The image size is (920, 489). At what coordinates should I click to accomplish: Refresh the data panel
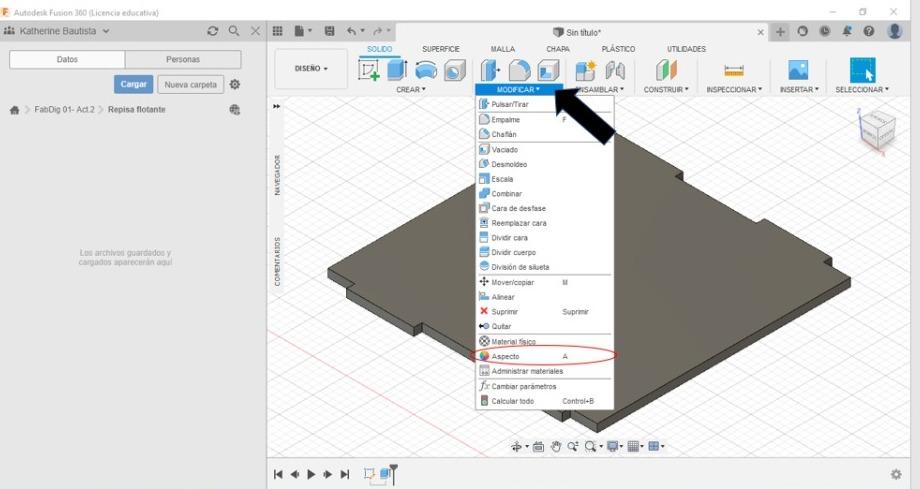pos(212,31)
